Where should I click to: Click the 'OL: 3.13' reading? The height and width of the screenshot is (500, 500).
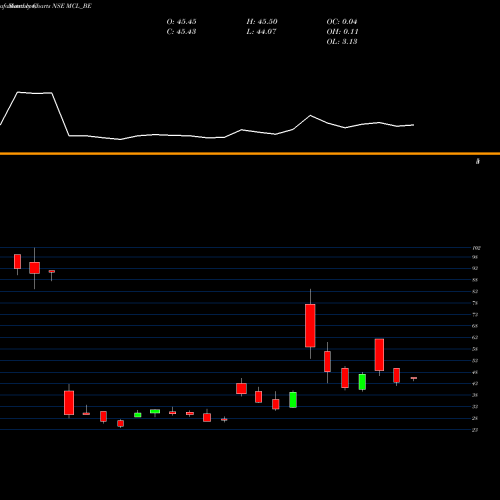(342, 42)
